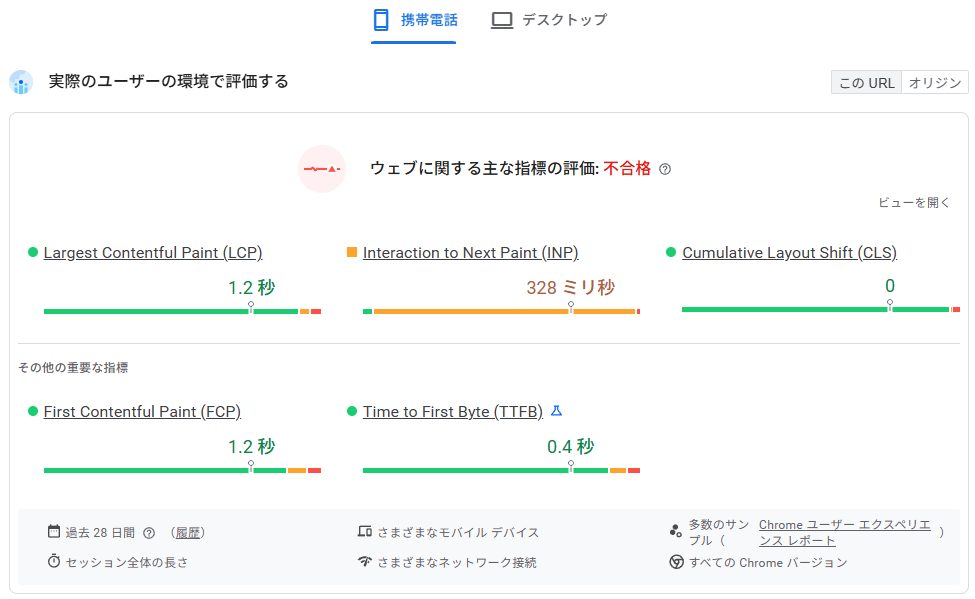
Task: Click the help icon beside 過去 28 日間
Action: coord(148,532)
